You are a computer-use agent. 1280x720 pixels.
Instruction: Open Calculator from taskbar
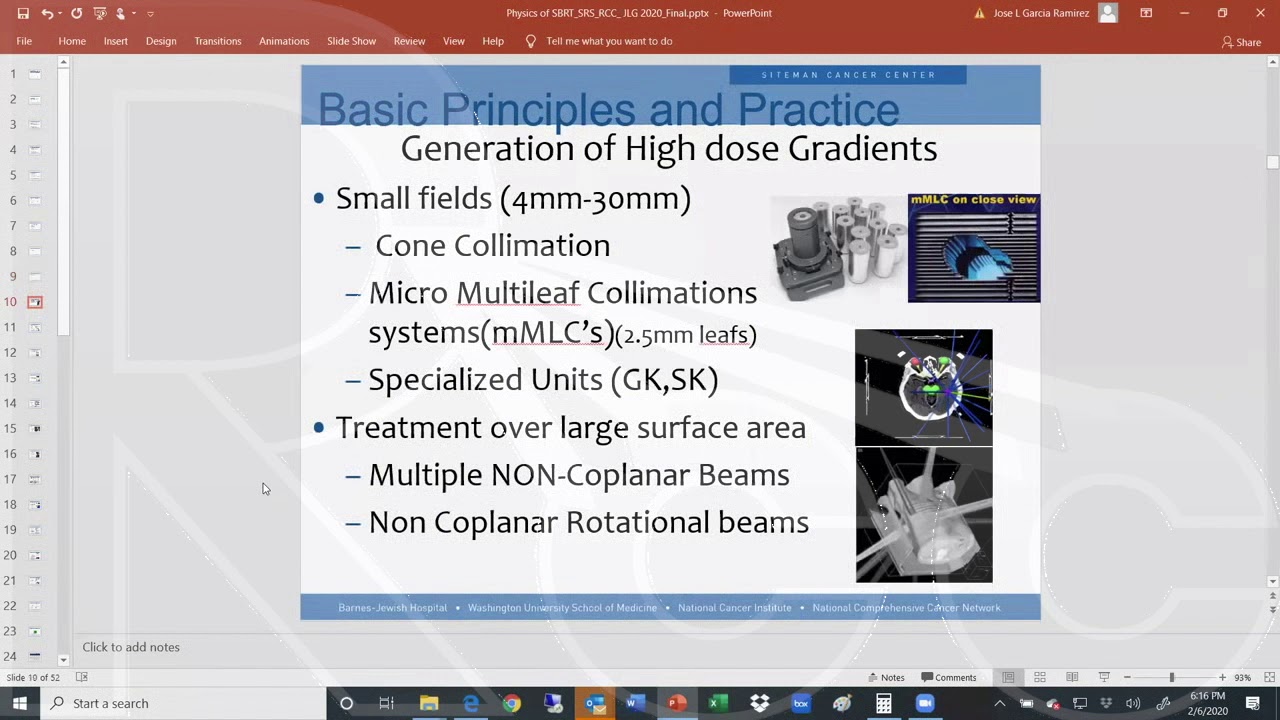(x=883, y=703)
